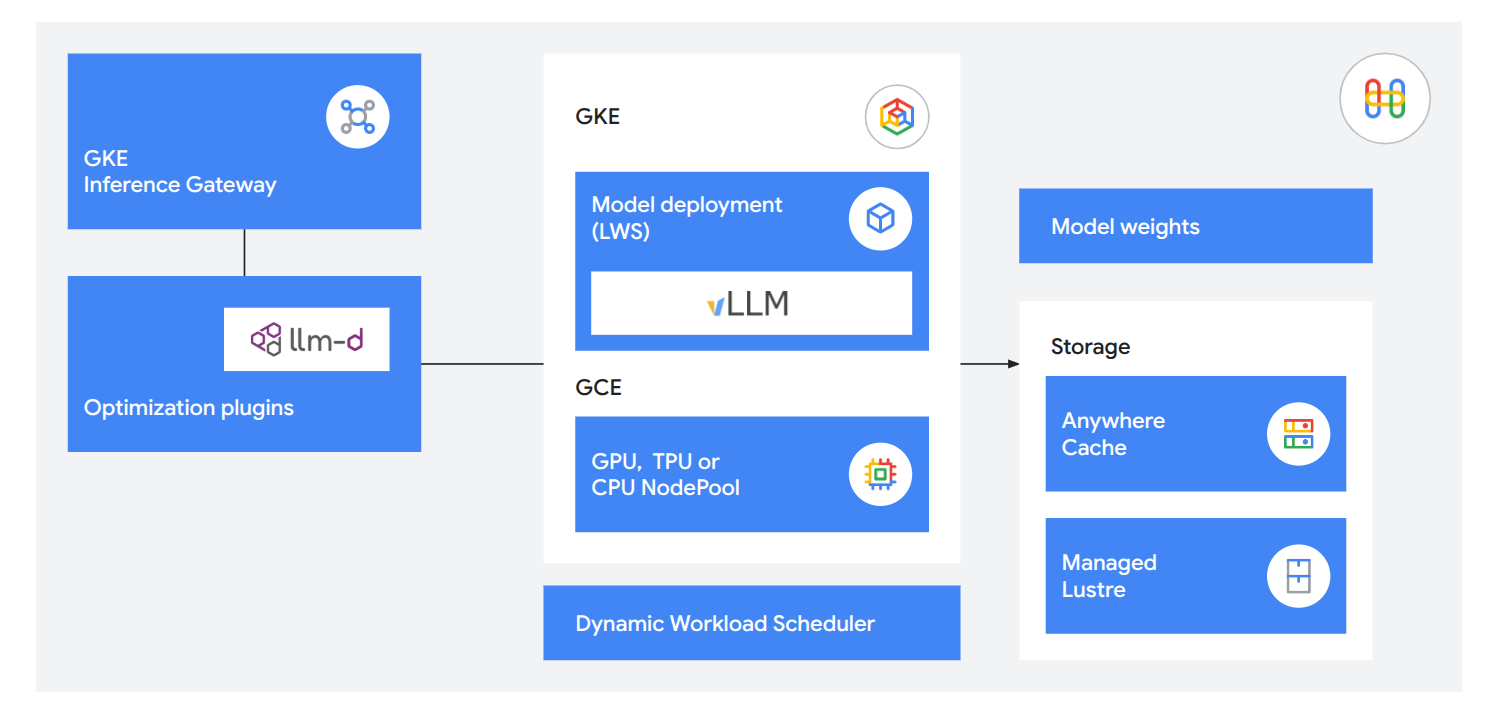Image resolution: width=1492 pixels, height=722 pixels.
Task: Select the GPU/TPU chip icon
Action: [879, 474]
